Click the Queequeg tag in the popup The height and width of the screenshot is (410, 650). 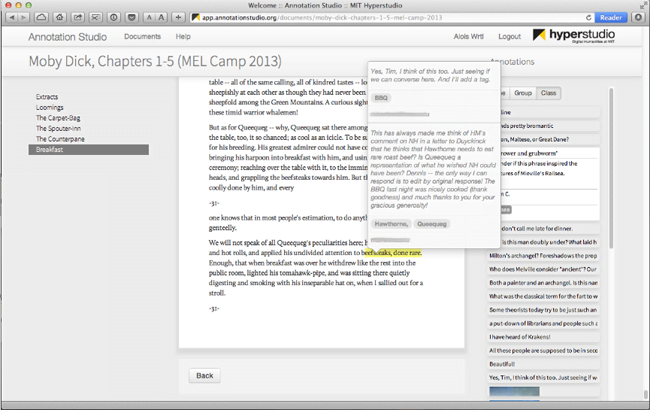432,224
